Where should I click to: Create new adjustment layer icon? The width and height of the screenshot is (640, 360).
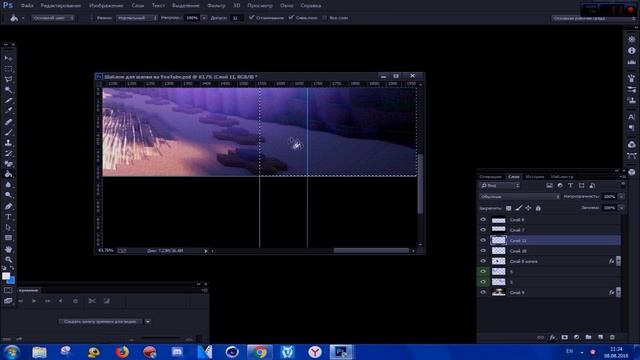click(576, 337)
